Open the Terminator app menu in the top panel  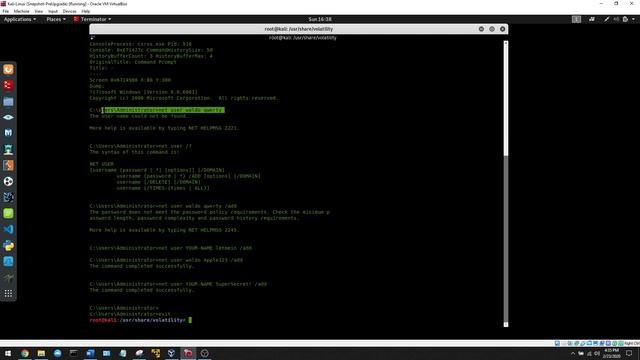[93, 19]
